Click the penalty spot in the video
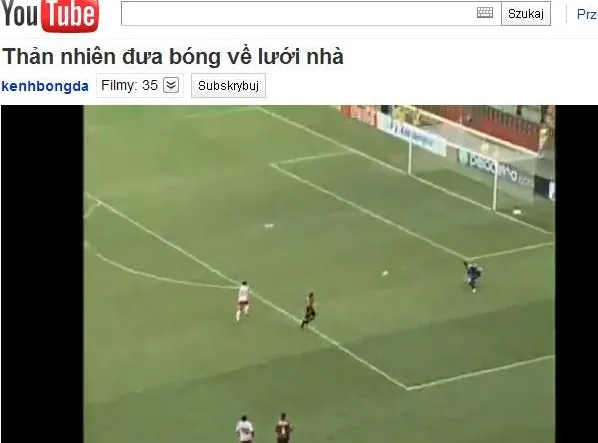 coord(269,226)
